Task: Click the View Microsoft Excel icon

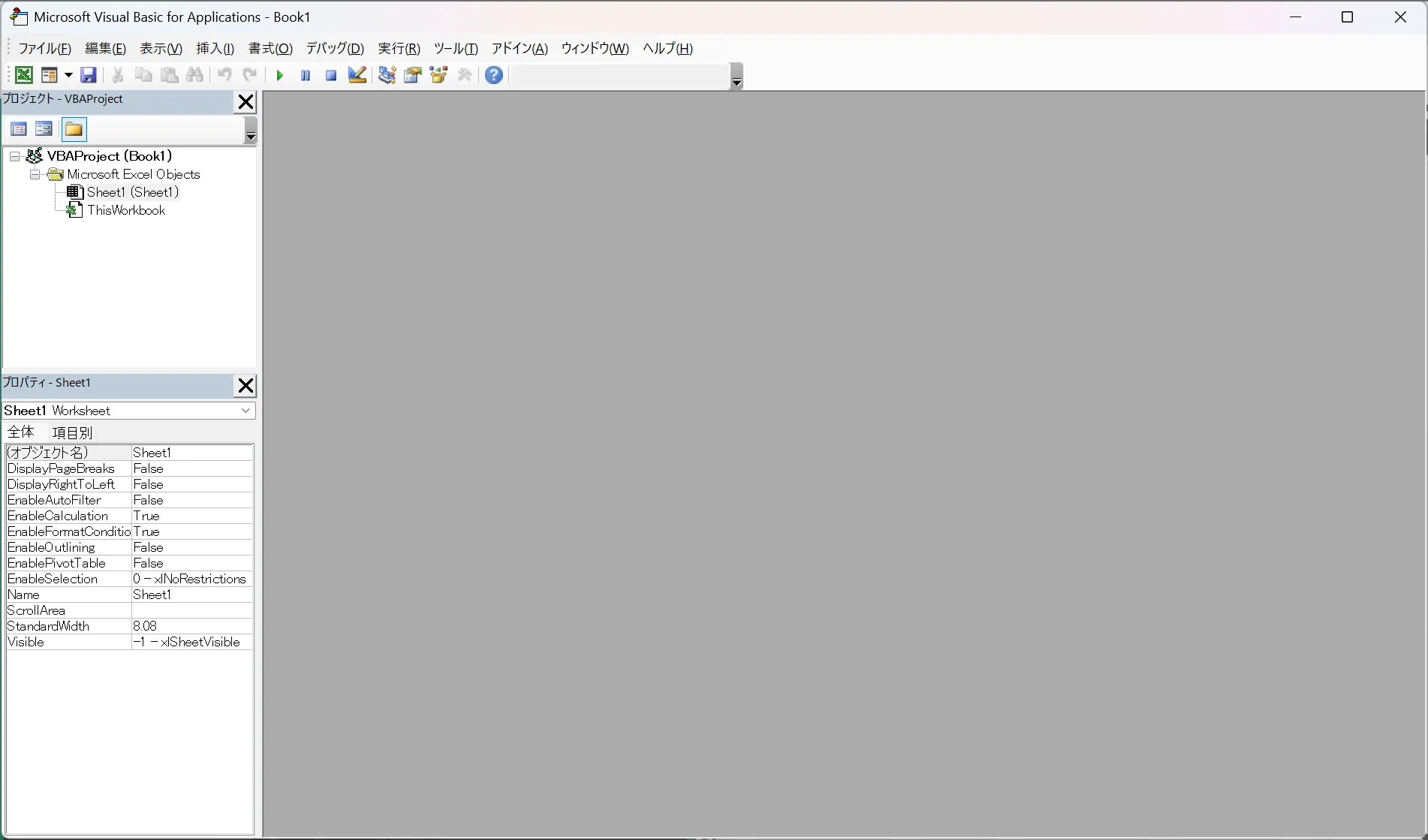Action: coord(24,75)
